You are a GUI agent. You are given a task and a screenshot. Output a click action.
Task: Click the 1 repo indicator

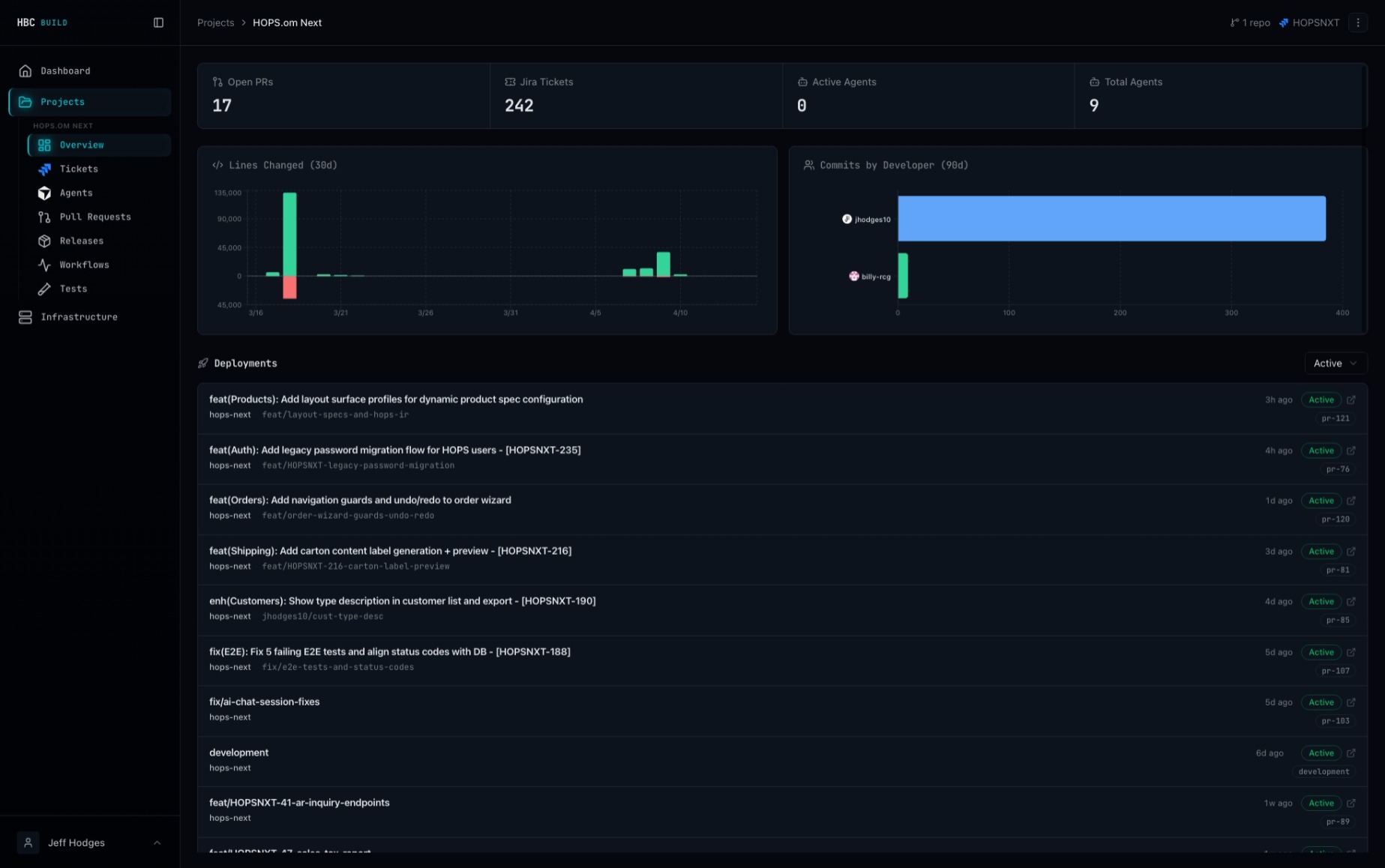click(1250, 22)
